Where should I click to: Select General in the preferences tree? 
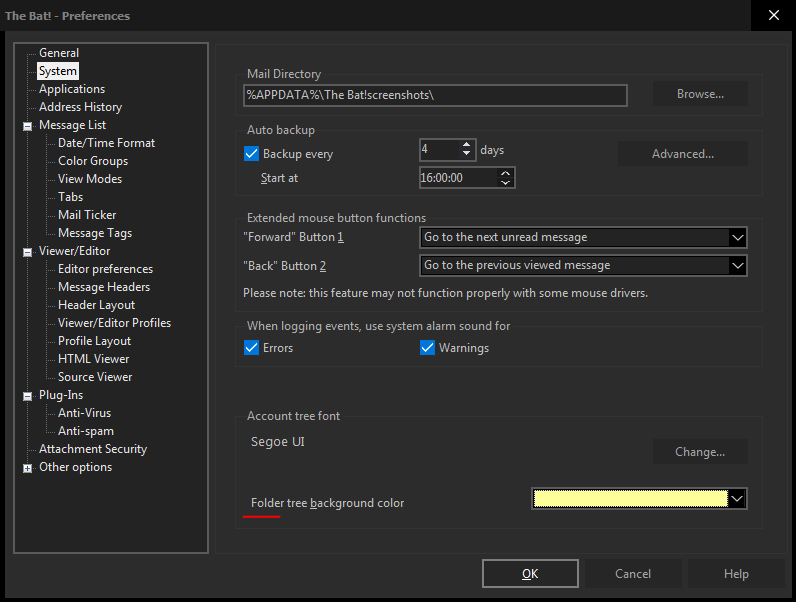pos(59,53)
